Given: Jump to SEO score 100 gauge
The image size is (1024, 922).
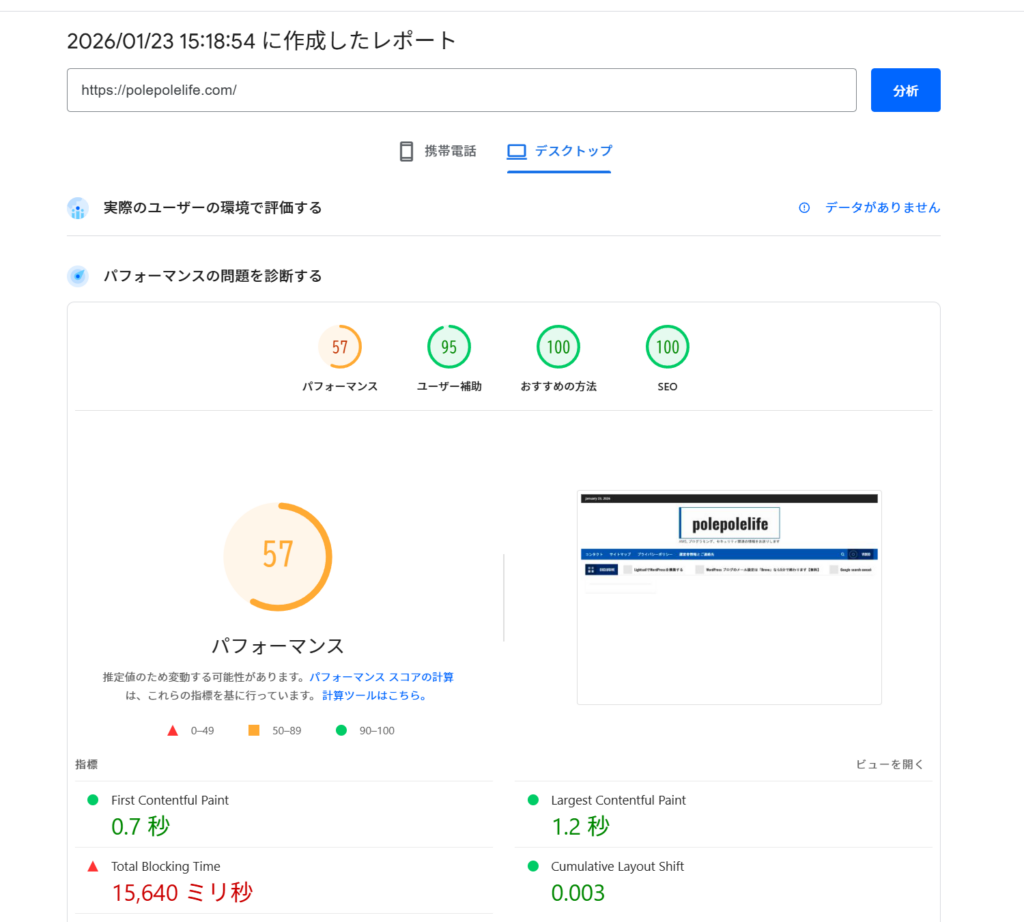Looking at the screenshot, I should tap(667, 347).
